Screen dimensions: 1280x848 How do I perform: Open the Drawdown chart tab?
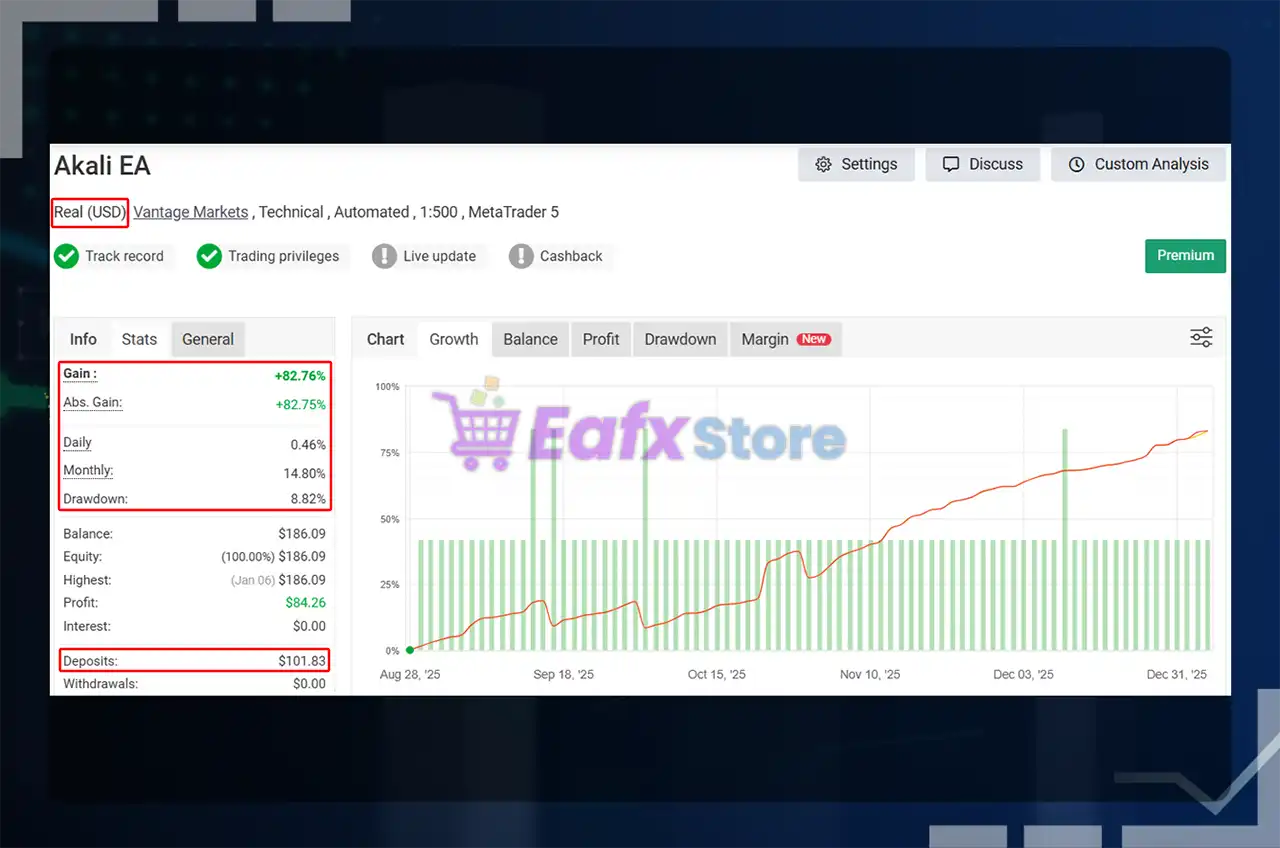tap(680, 339)
